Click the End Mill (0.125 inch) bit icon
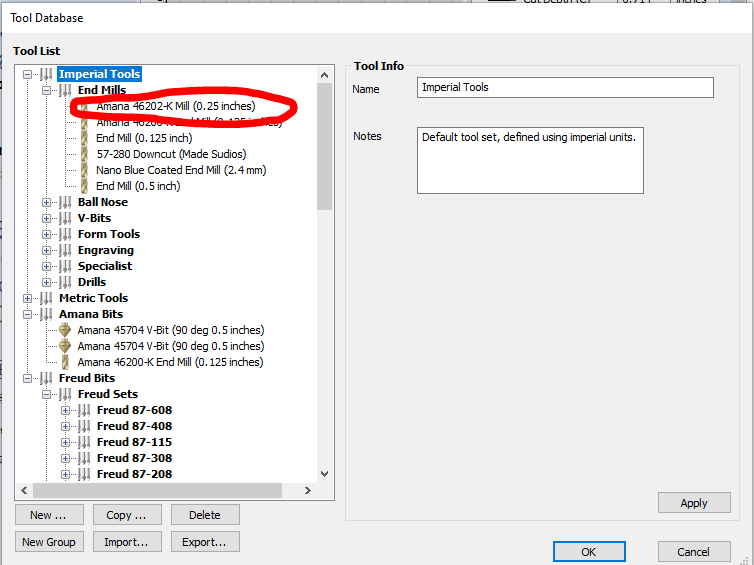Screen dimensions: 754x565 (x=84, y=138)
